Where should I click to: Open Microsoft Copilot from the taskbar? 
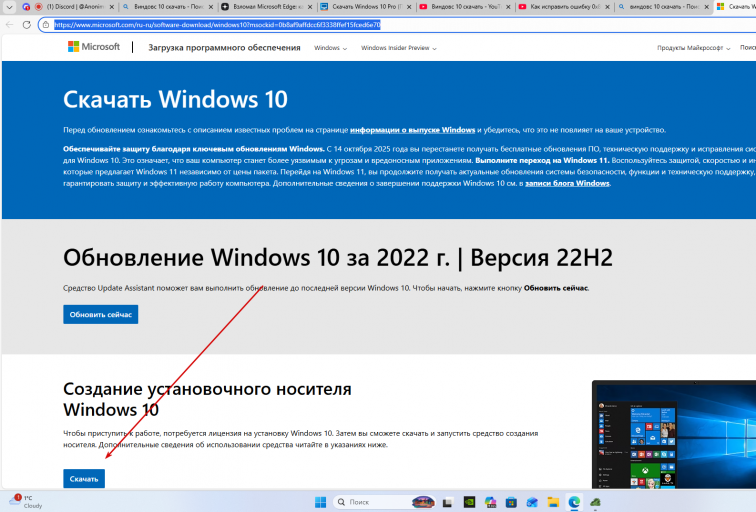coord(490,502)
